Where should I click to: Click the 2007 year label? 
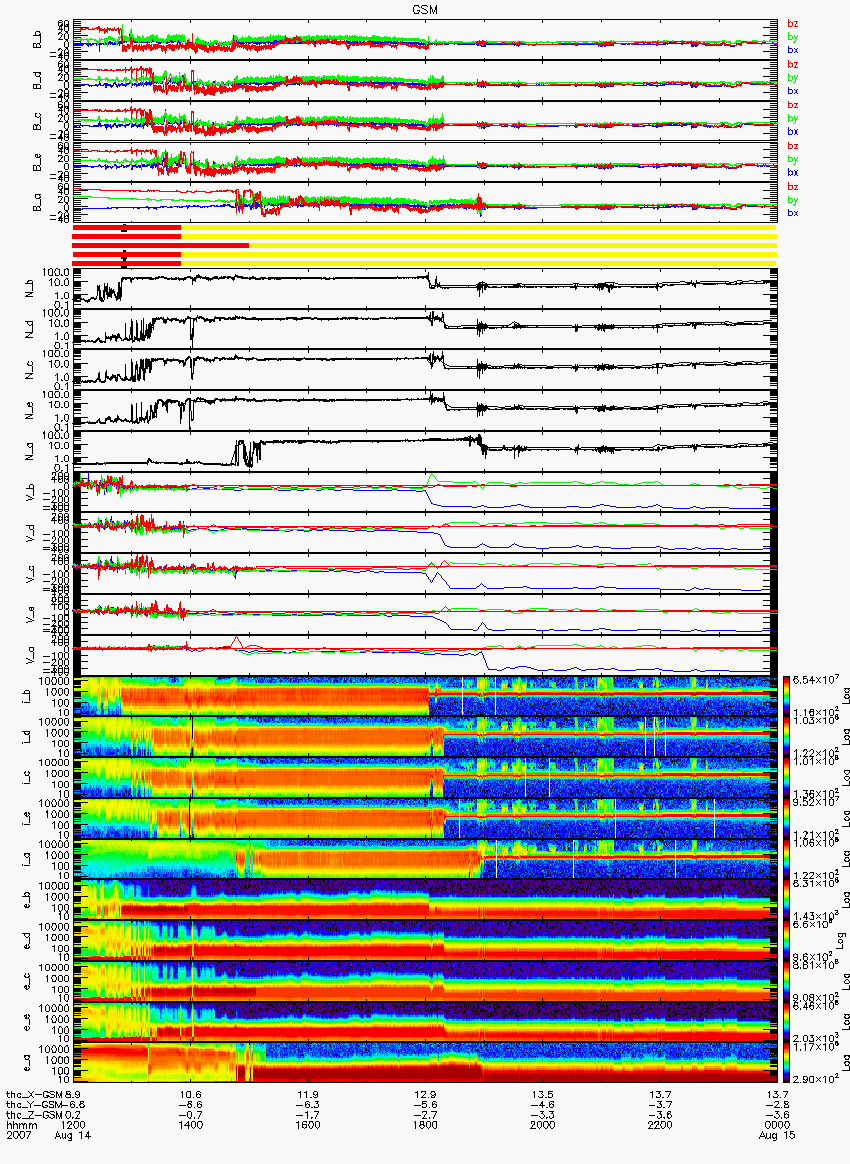click(18, 1136)
